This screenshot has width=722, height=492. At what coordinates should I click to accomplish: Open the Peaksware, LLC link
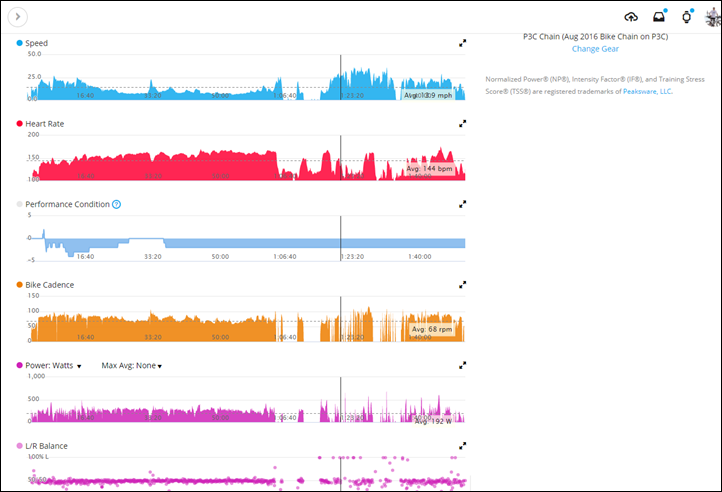(647, 91)
